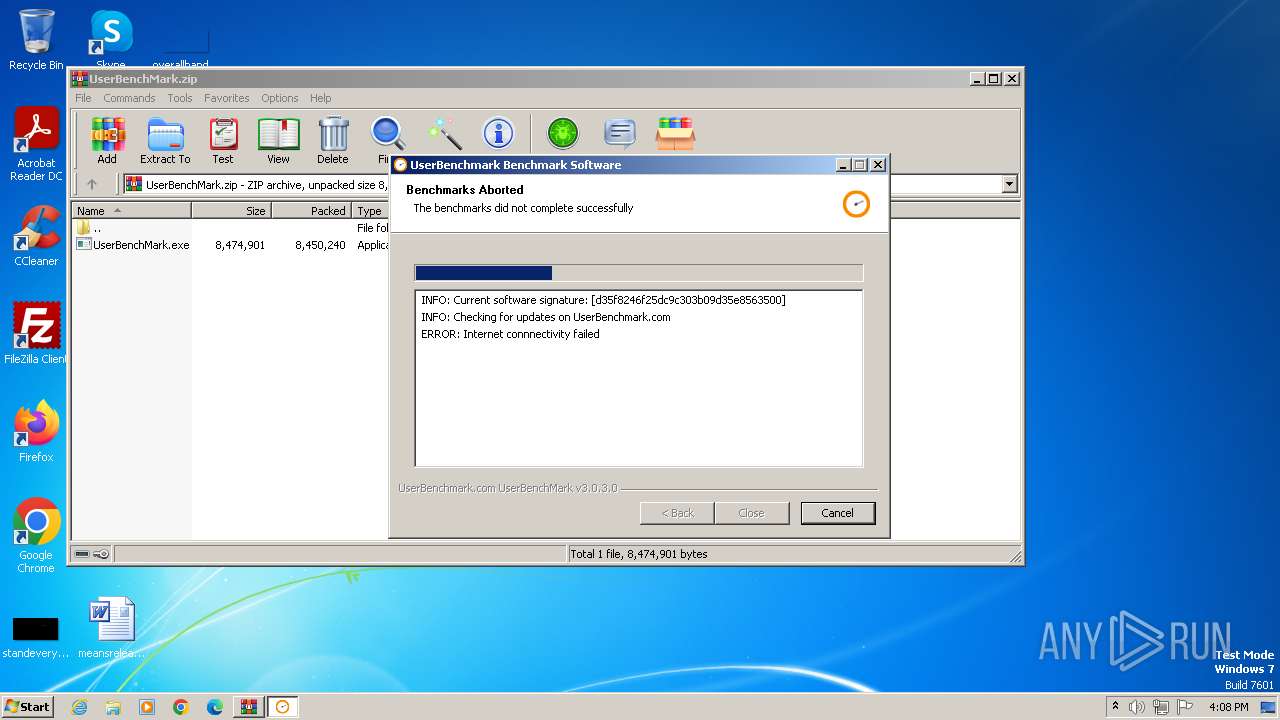Select the Skype desktop shortcut
The height and width of the screenshot is (720, 1280).
111,40
